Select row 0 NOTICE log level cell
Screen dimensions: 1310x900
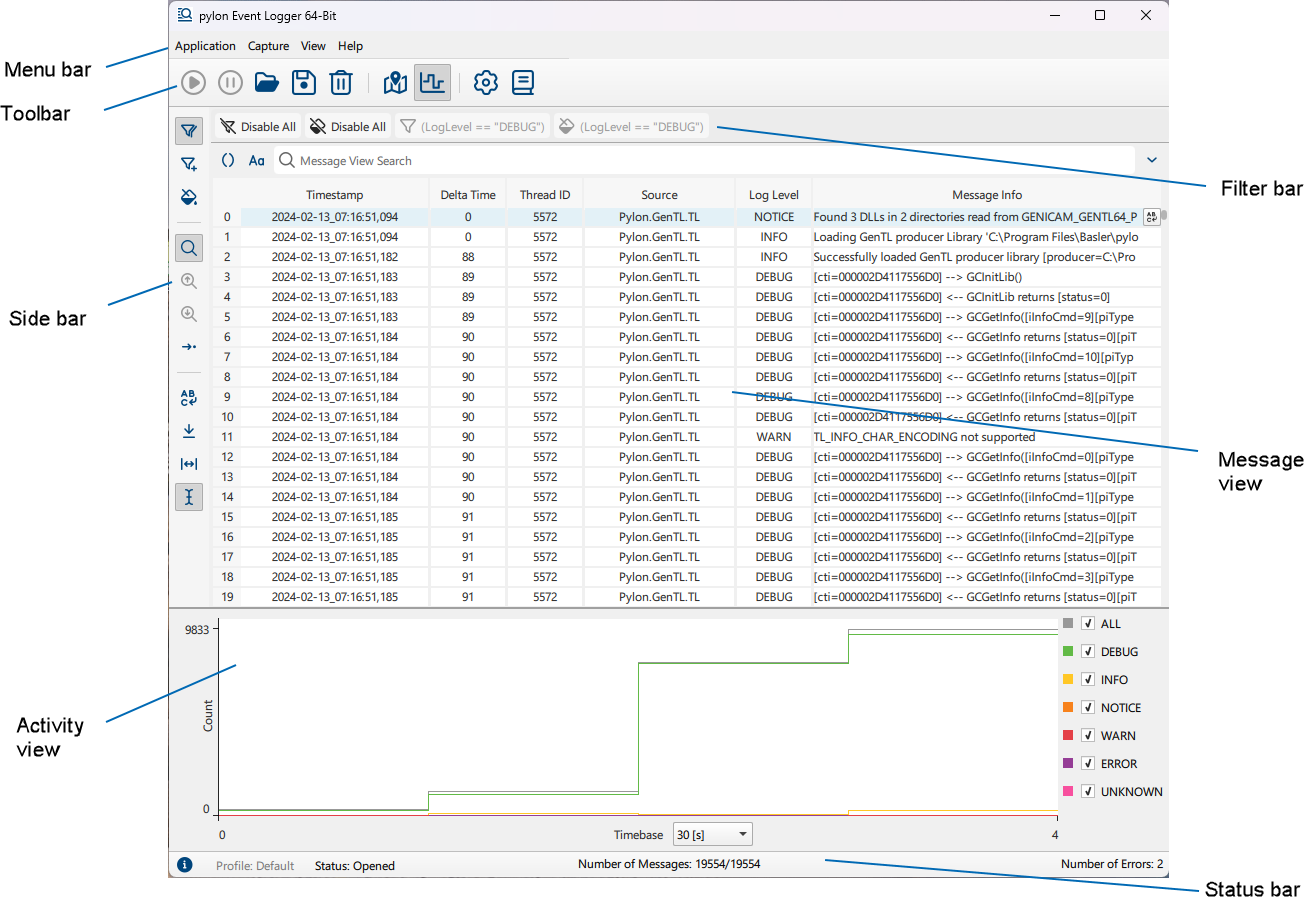[774, 217]
